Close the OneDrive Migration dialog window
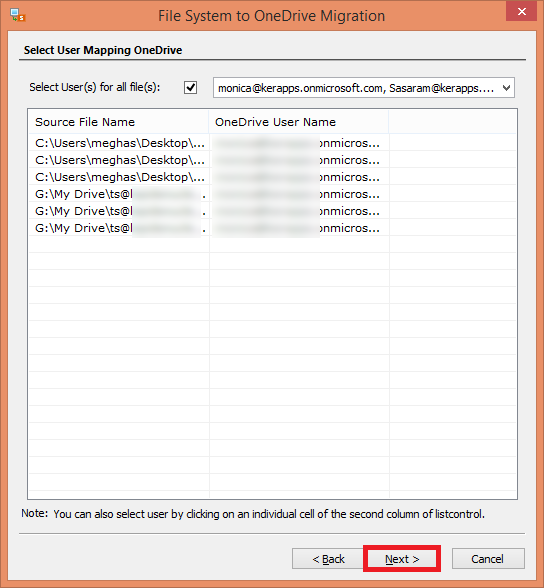 (x=521, y=12)
